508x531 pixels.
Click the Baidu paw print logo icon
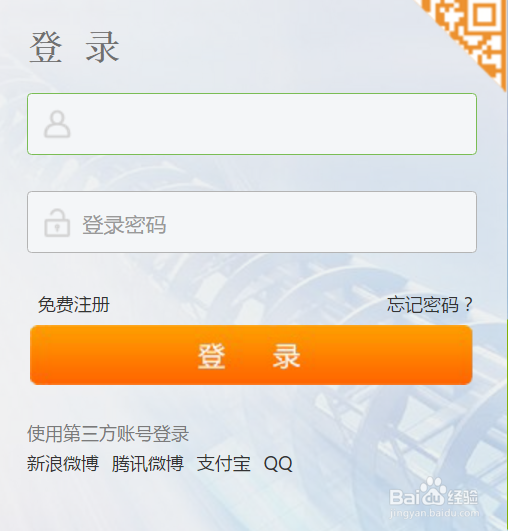tap(433, 491)
